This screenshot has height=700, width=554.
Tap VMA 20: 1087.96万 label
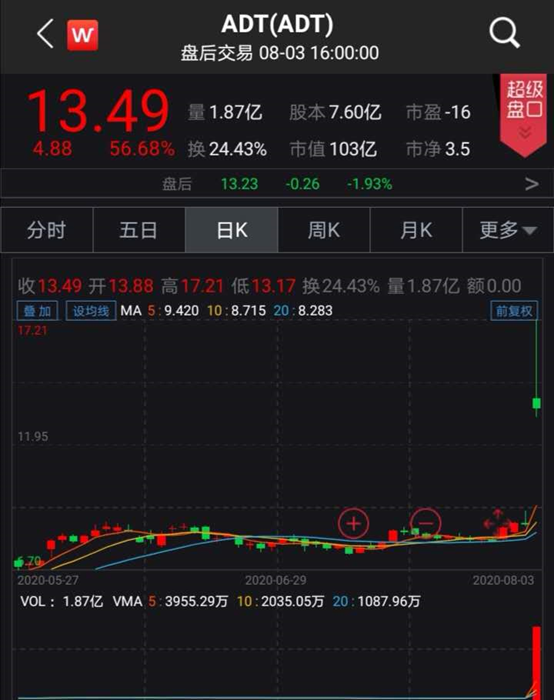pos(376,601)
